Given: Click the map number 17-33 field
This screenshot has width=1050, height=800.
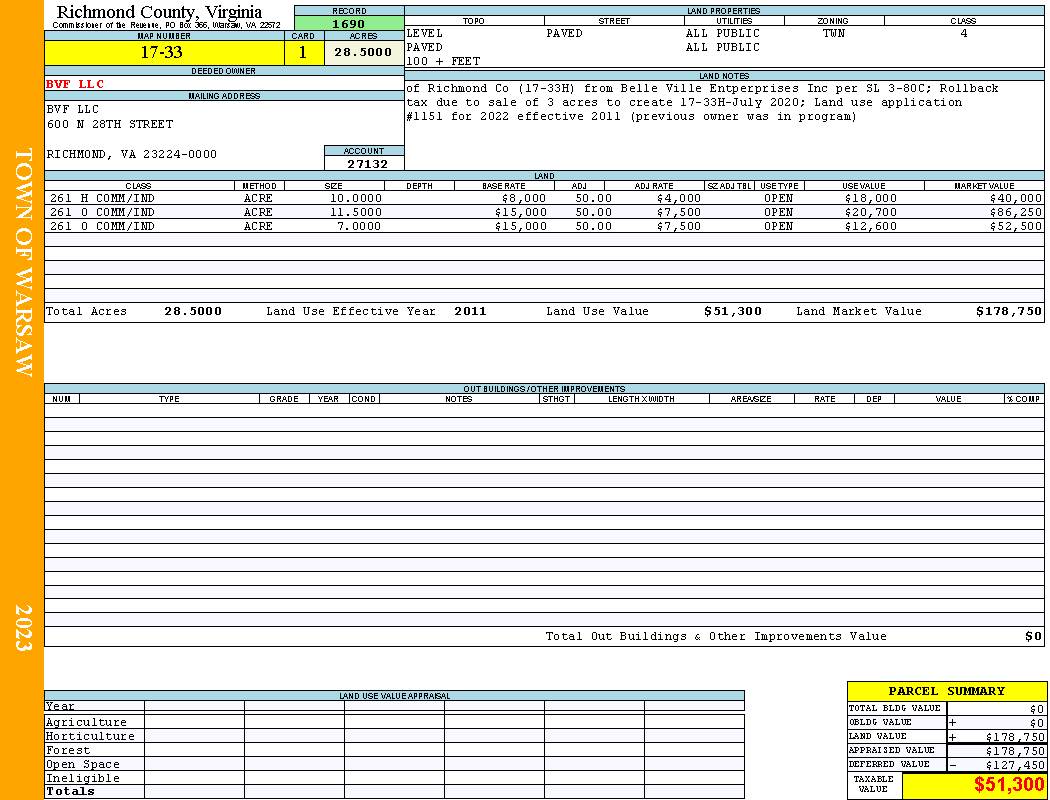Looking at the screenshot, I should [165, 52].
